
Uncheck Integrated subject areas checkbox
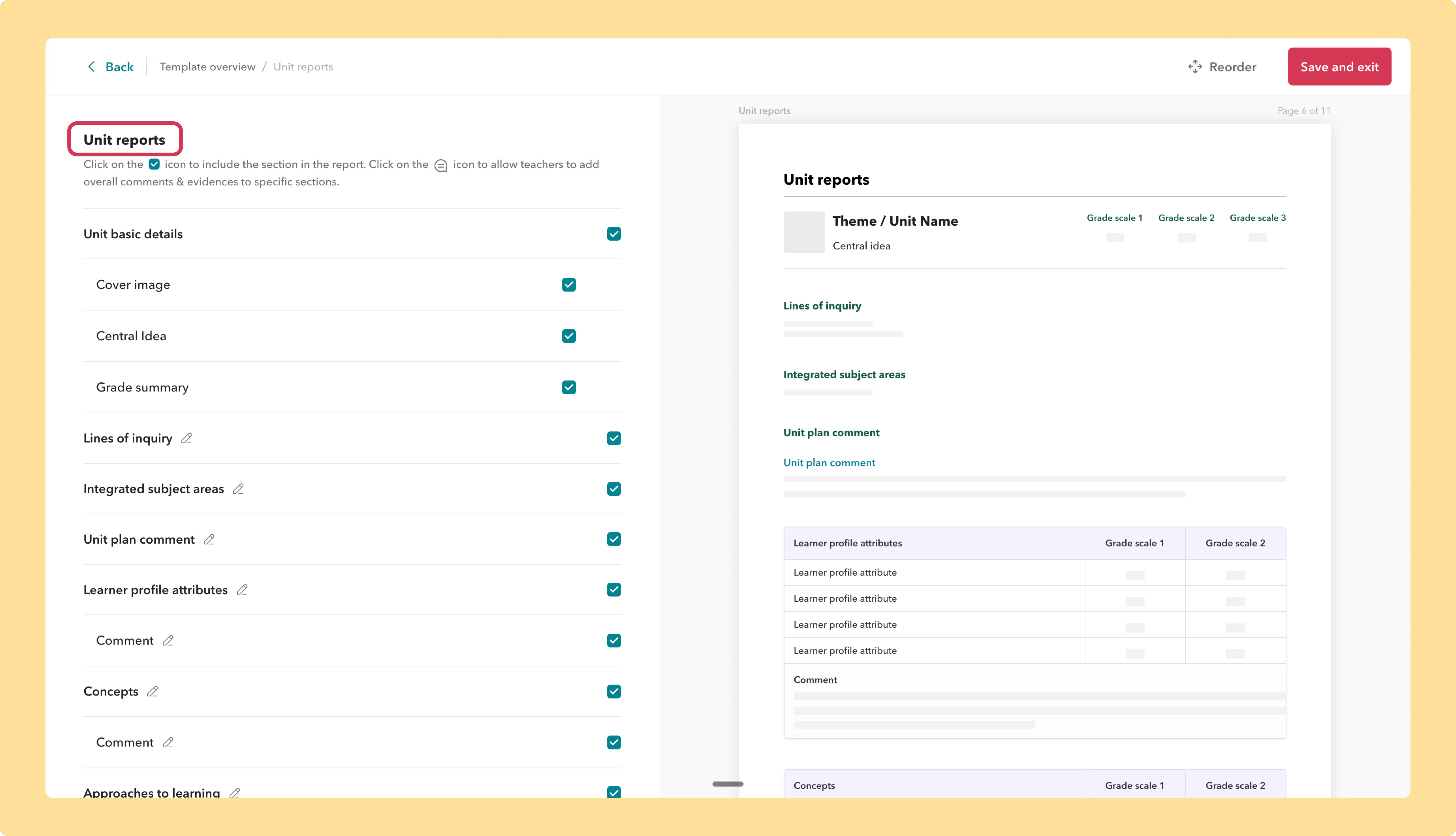pos(614,489)
